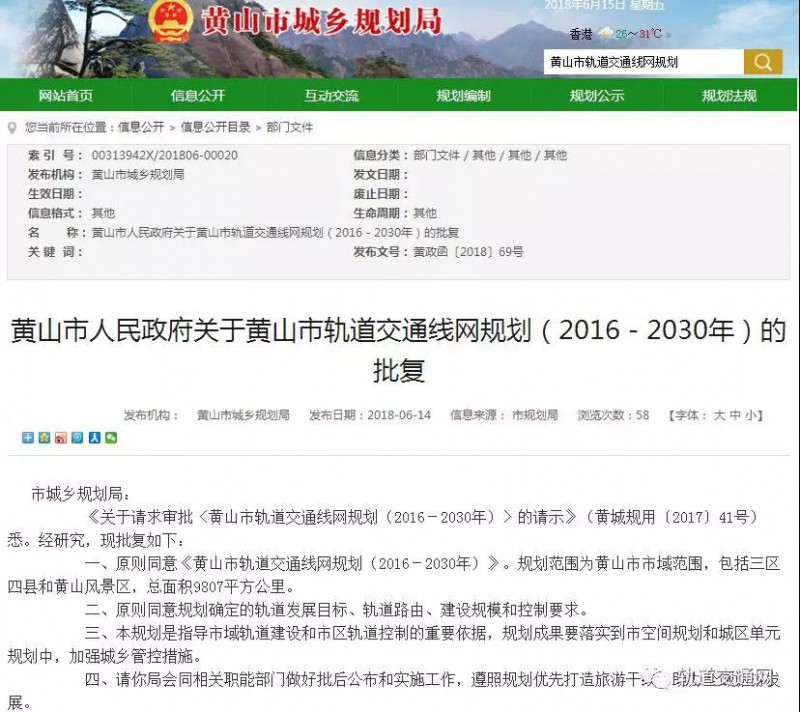Click the weather icon beside 香港
The width and height of the screenshot is (800, 712).
tap(605, 34)
